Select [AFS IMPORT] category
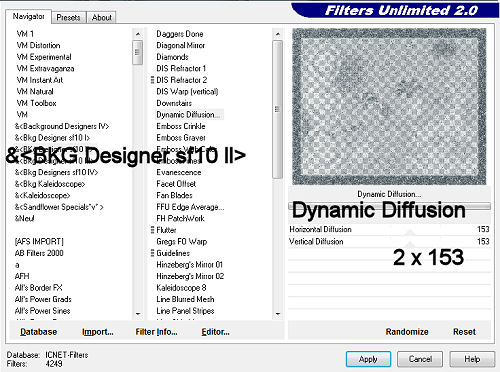Viewport: 500px width, 372px height. pos(39,241)
